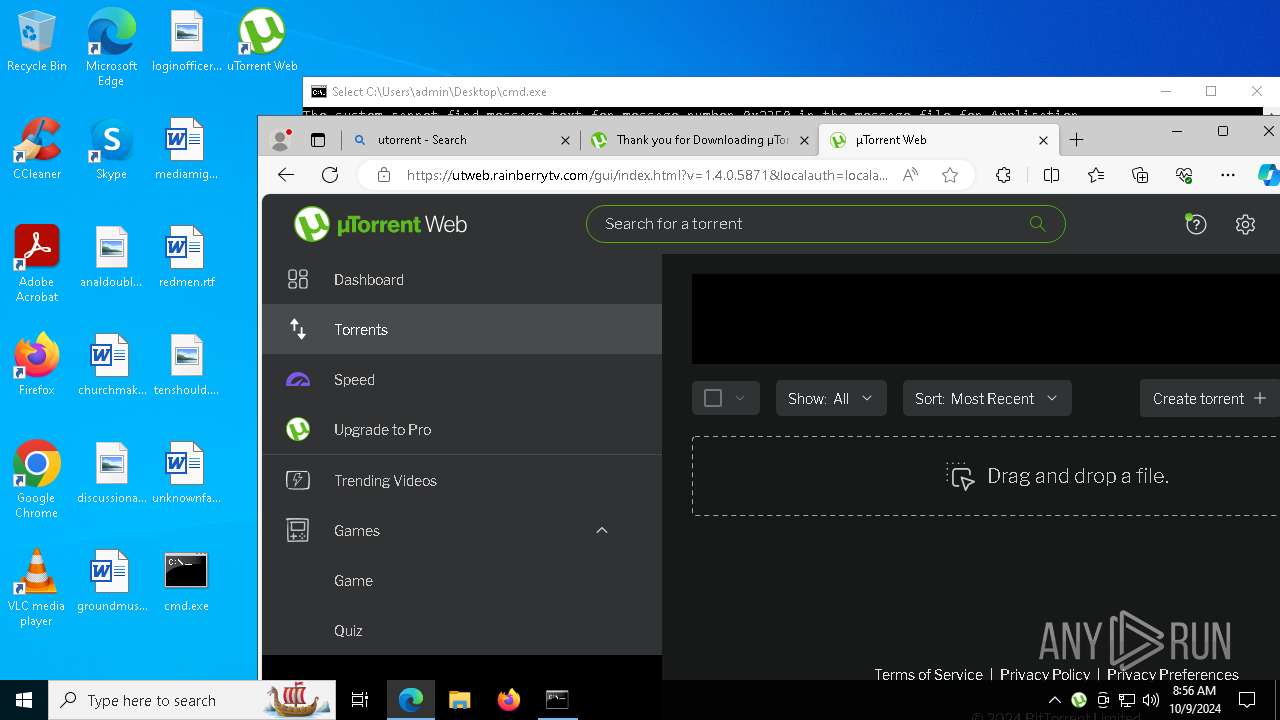Click the Create torrent button
This screenshot has height=720, width=1280.
1209,398
